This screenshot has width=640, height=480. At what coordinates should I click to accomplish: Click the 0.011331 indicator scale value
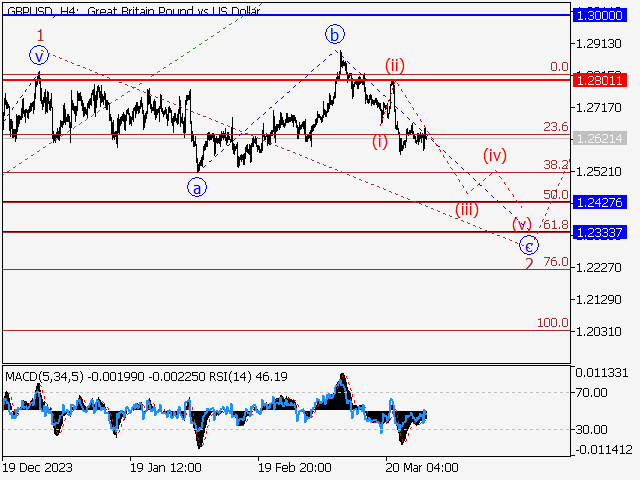coord(602,373)
